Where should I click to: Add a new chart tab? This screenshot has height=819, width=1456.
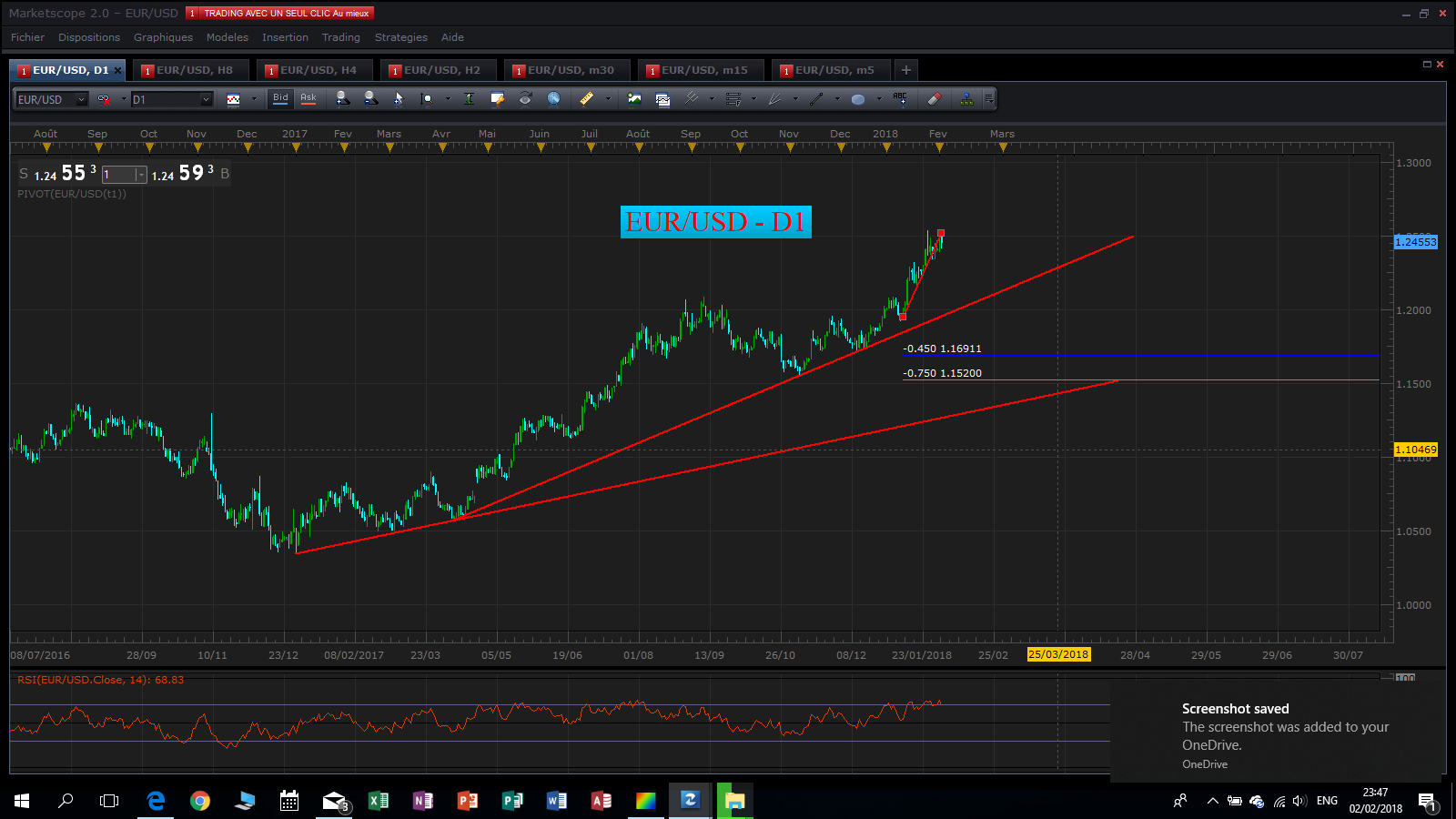905,70
